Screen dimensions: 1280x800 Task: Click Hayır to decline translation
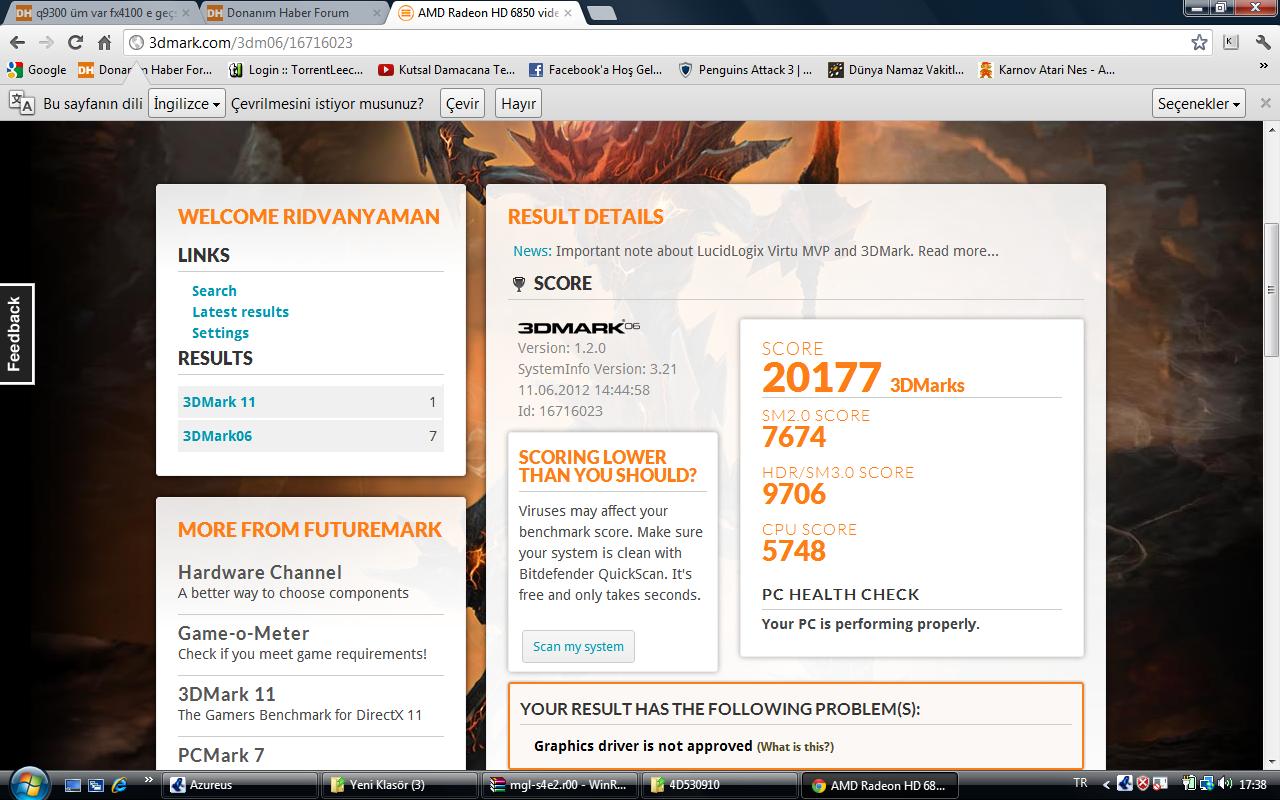pos(519,103)
